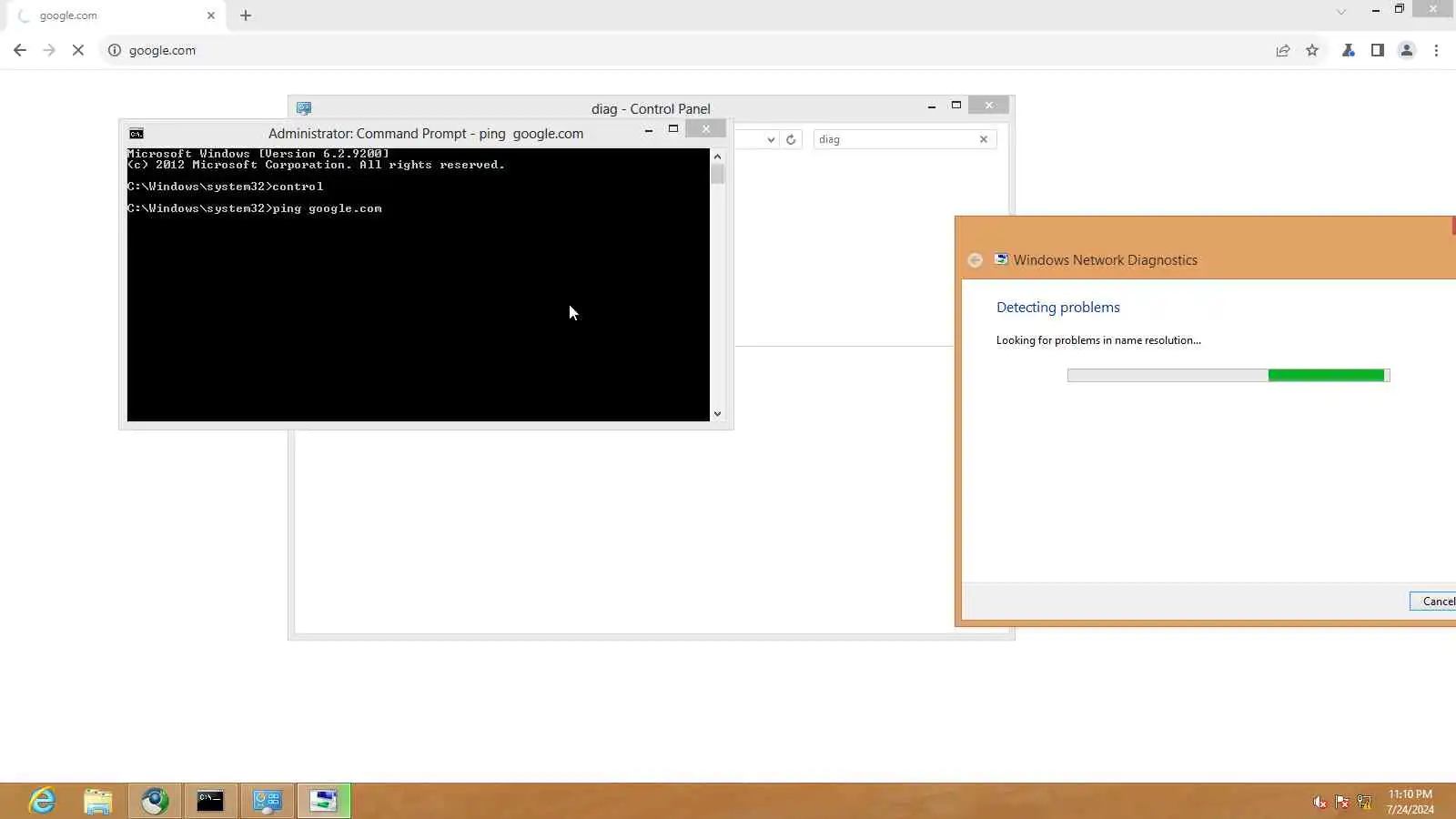The height and width of the screenshot is (819, 1456).
Task: Expand Control Panel address history dropdown
Action: pos(771,139)
